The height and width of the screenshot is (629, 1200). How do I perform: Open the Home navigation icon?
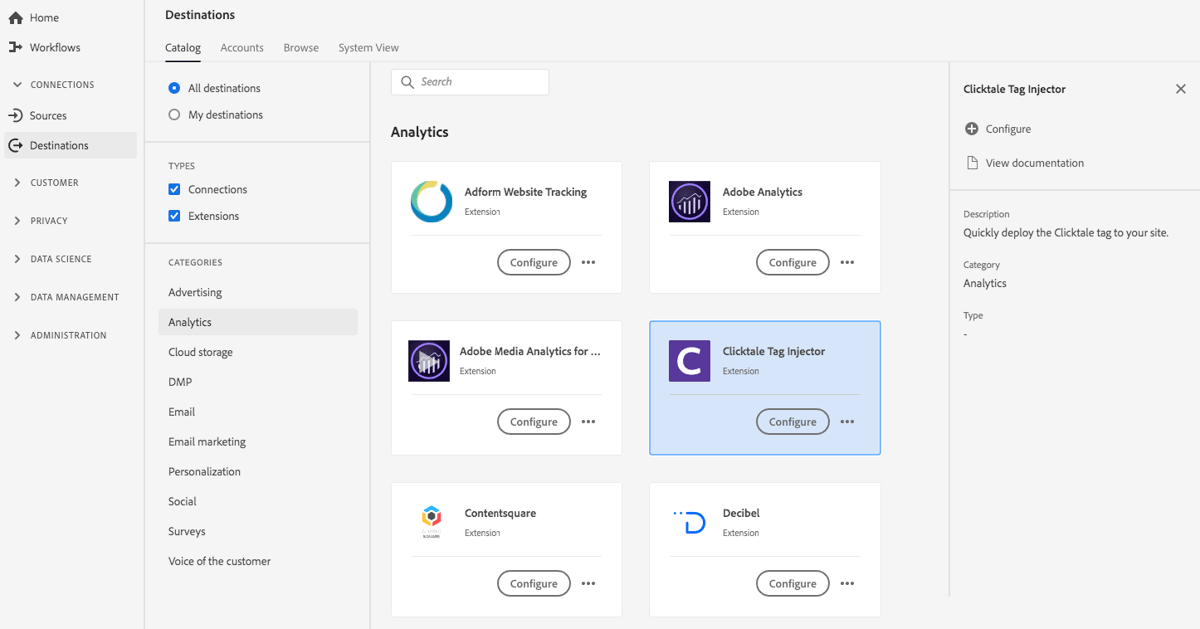click(x=14, y=17)
